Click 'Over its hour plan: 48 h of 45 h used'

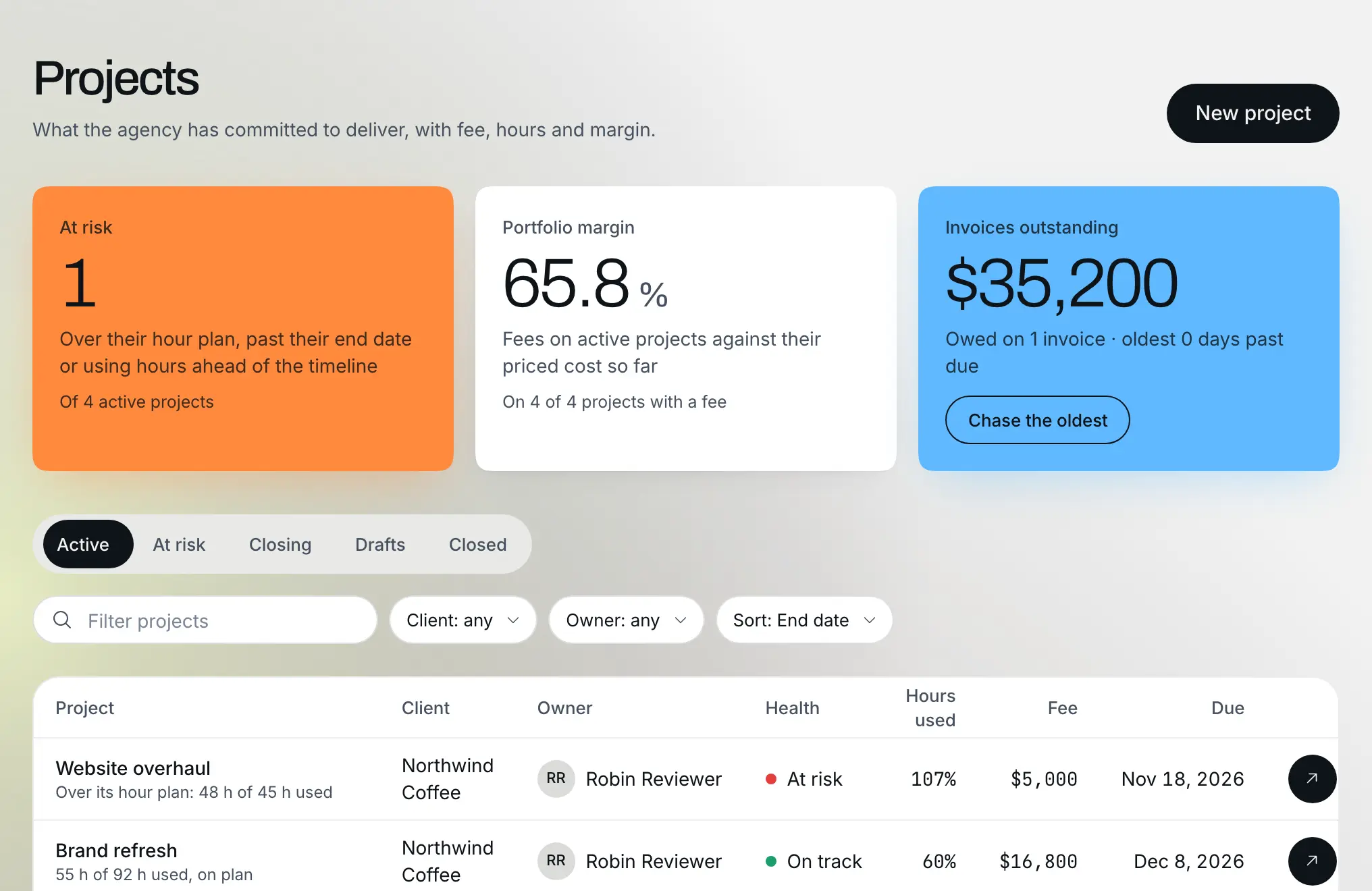pos(194,792)
